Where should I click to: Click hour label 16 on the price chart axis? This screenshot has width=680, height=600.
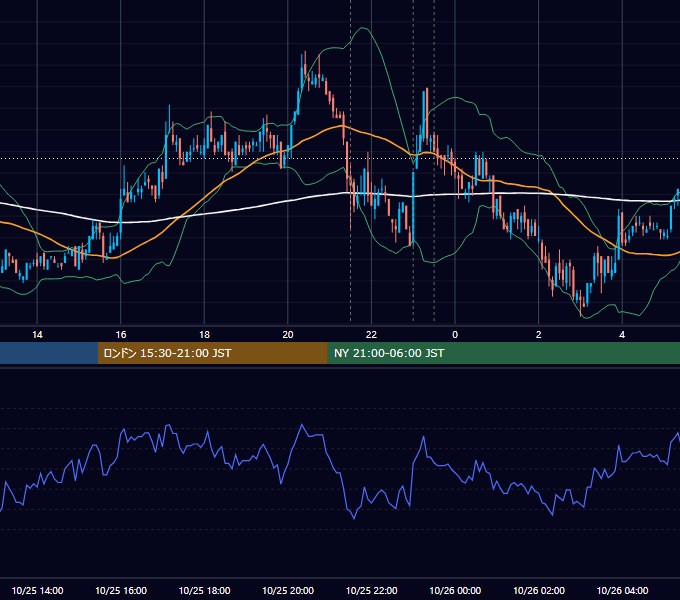click(x=121, y=335)
